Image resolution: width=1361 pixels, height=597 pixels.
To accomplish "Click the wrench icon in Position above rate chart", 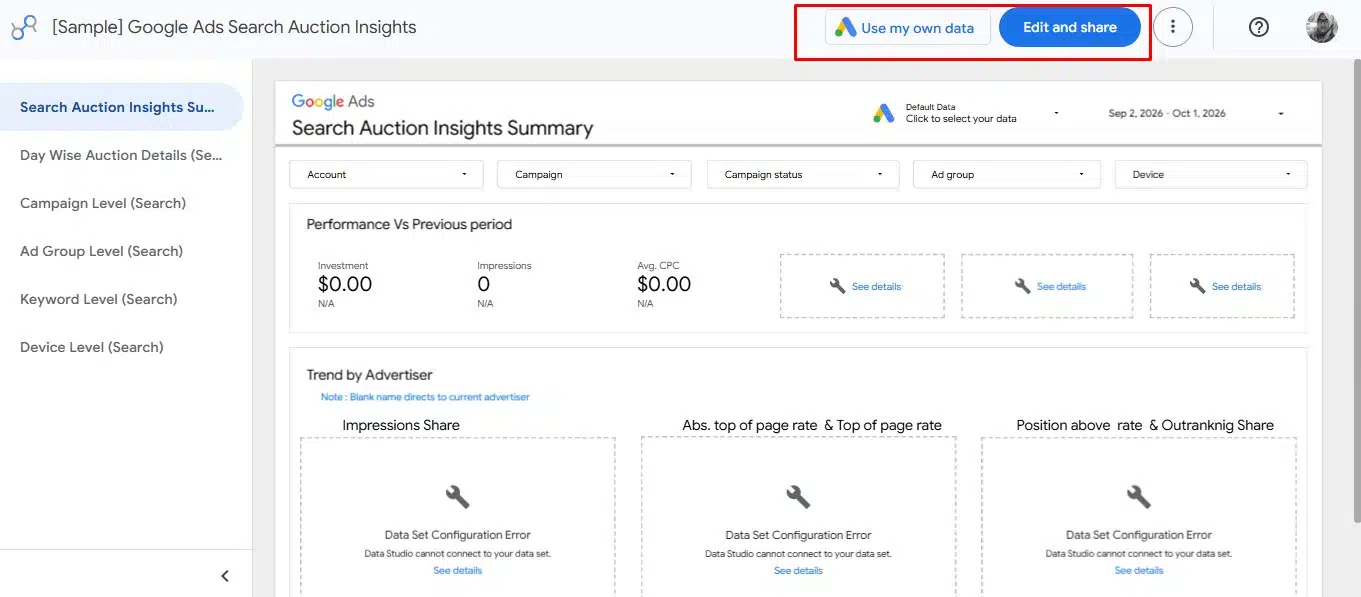I will [x=1138, y=497].
